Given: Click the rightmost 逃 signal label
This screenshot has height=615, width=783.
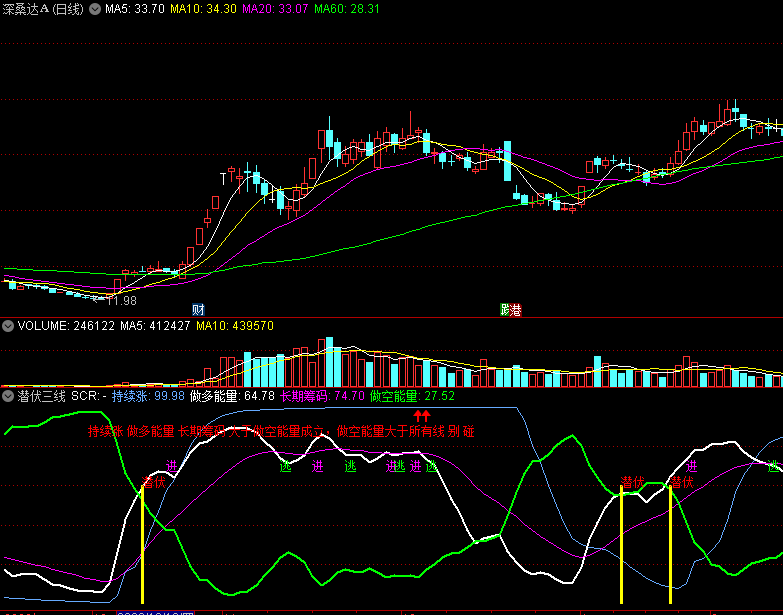Looking at the screenshot, I should pyautogui.click(x=774, y=467).
